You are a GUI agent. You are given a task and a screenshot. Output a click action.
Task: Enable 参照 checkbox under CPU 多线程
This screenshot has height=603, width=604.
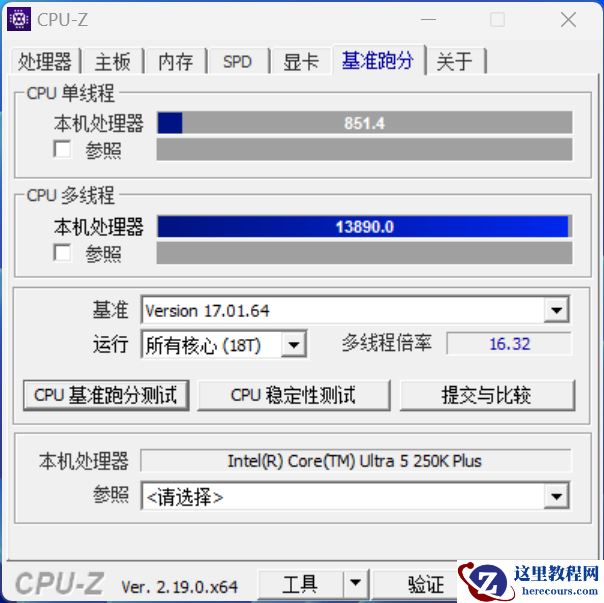tap(62, 253)
